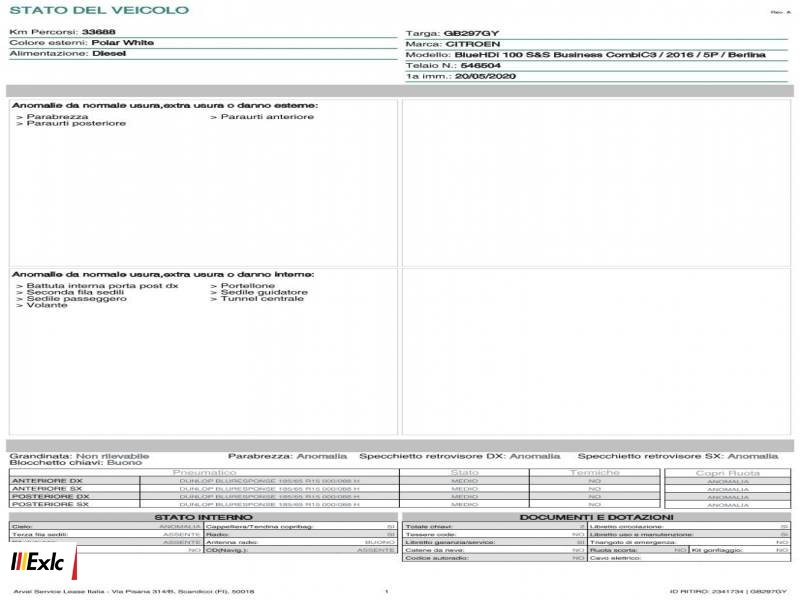Select Volante entry

[47, 305]
